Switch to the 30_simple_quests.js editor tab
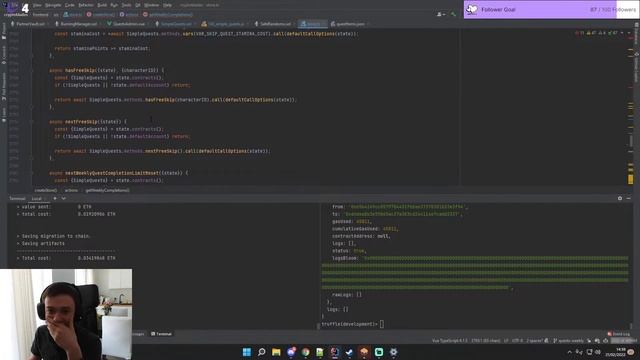 click(224, 24)
